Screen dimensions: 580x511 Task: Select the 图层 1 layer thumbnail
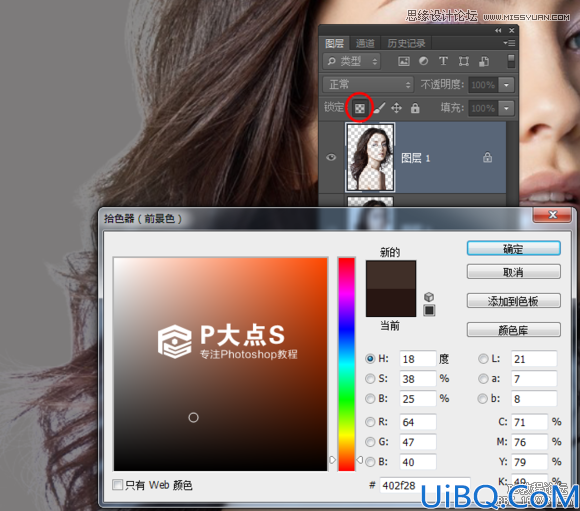click(x=370, y=158)
